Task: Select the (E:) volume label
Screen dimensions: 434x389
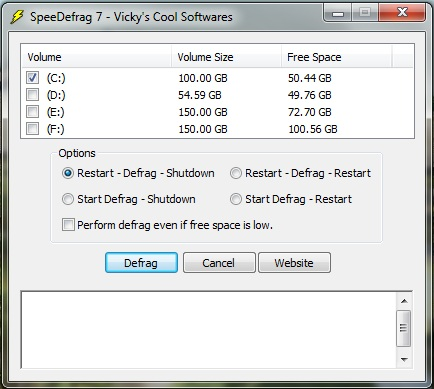Action: tap(56, 112)
